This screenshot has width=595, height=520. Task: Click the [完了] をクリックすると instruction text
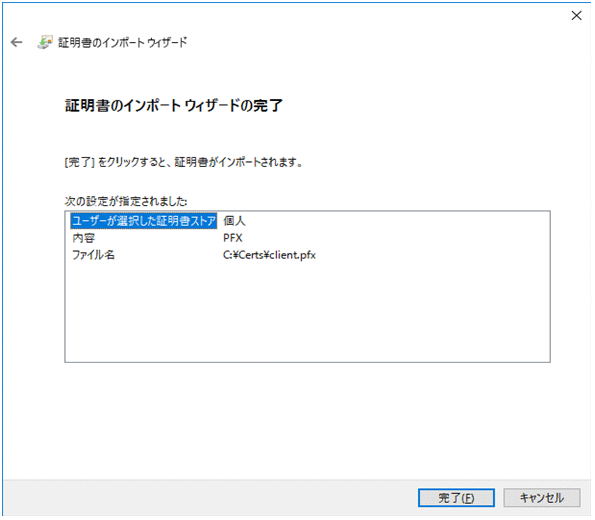tap(184, 162)
